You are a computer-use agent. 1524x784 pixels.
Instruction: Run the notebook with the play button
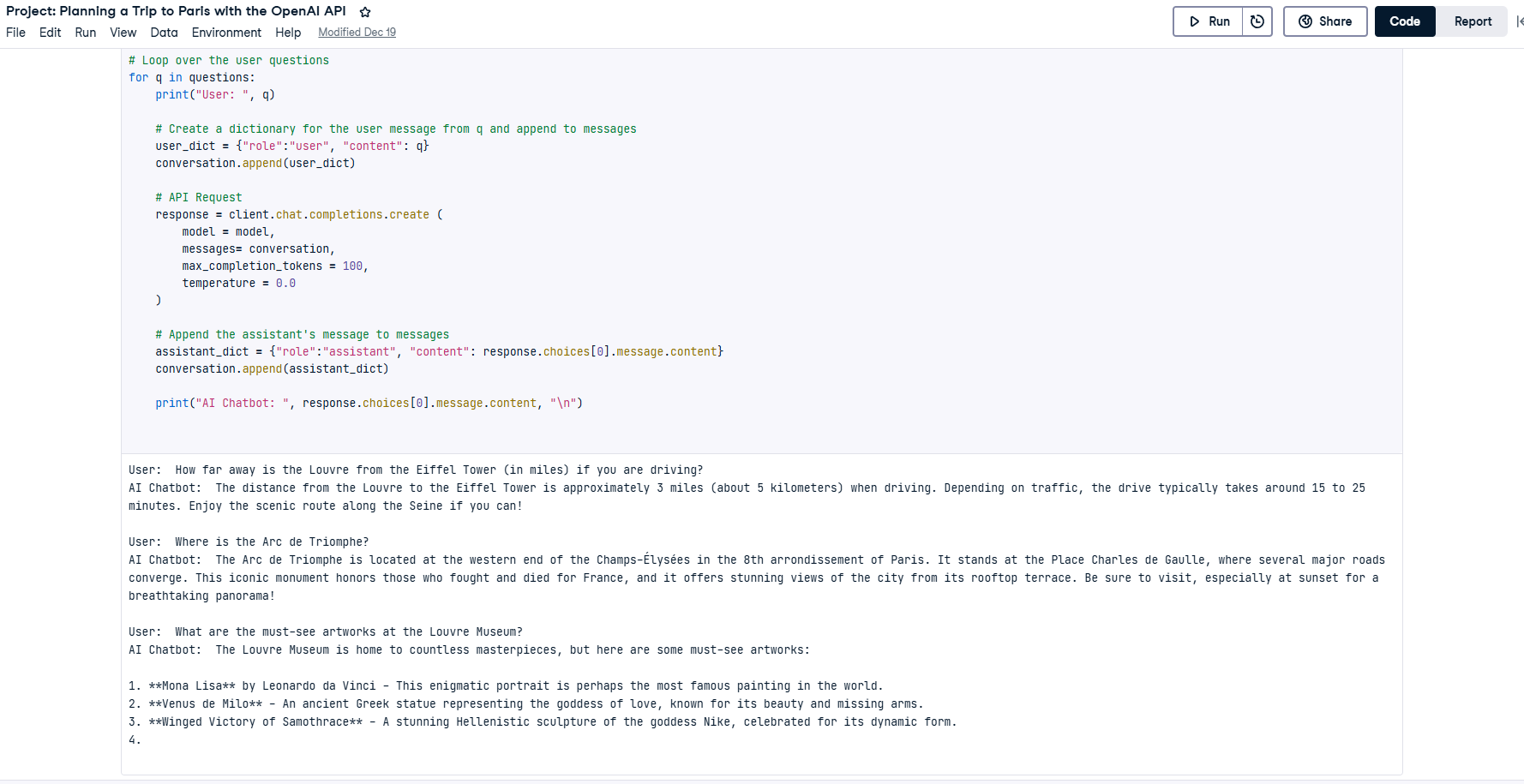(1209, 21)
